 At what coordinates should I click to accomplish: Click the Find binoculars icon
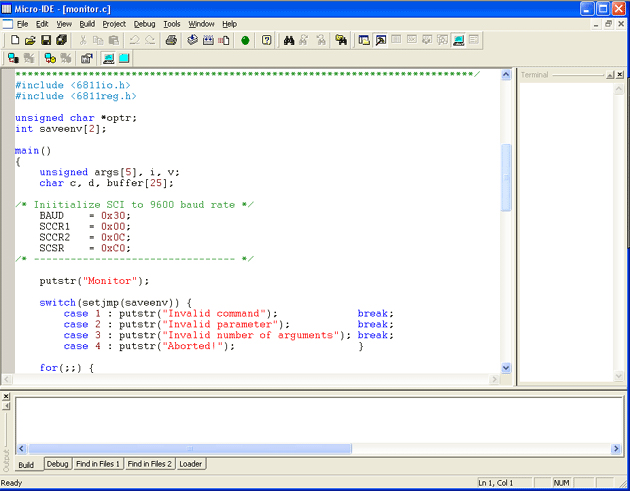(289, 40)
